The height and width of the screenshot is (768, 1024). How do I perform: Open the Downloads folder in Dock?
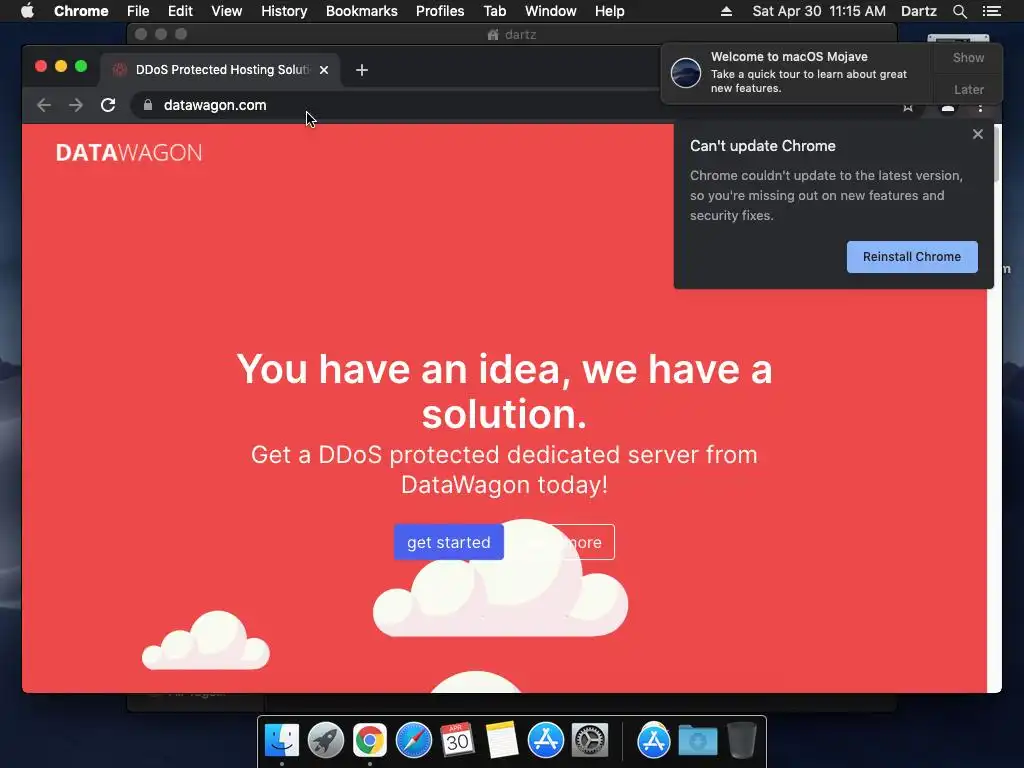point(697,741)
